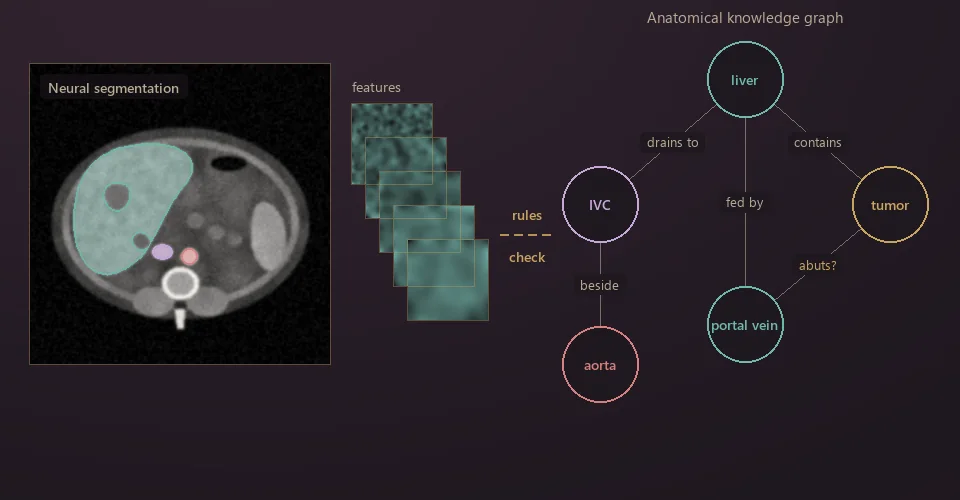Click the 'rules' text
960x500 pixels.
(x=527, y=215)
